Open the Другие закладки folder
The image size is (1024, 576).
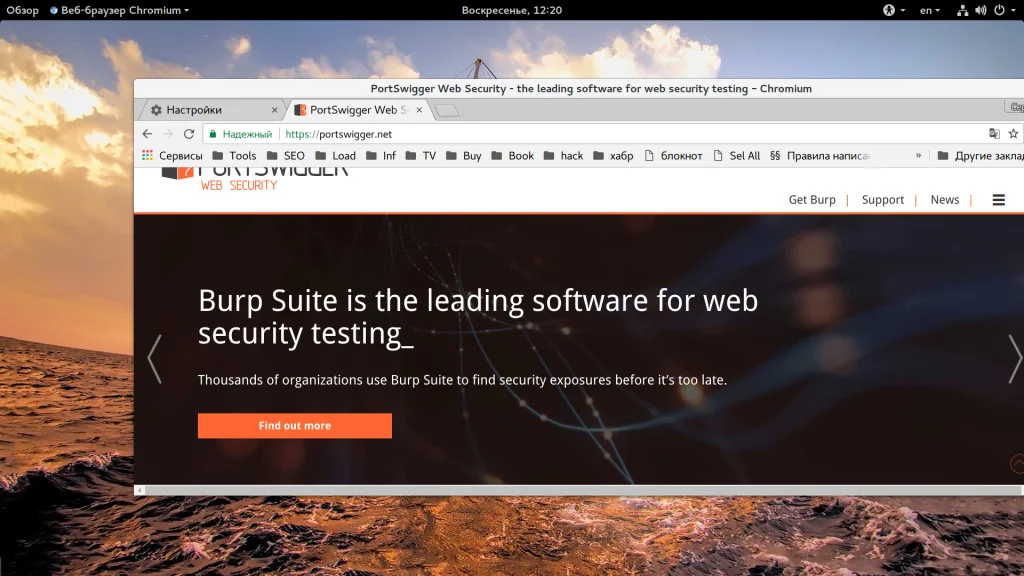point(980,155)
